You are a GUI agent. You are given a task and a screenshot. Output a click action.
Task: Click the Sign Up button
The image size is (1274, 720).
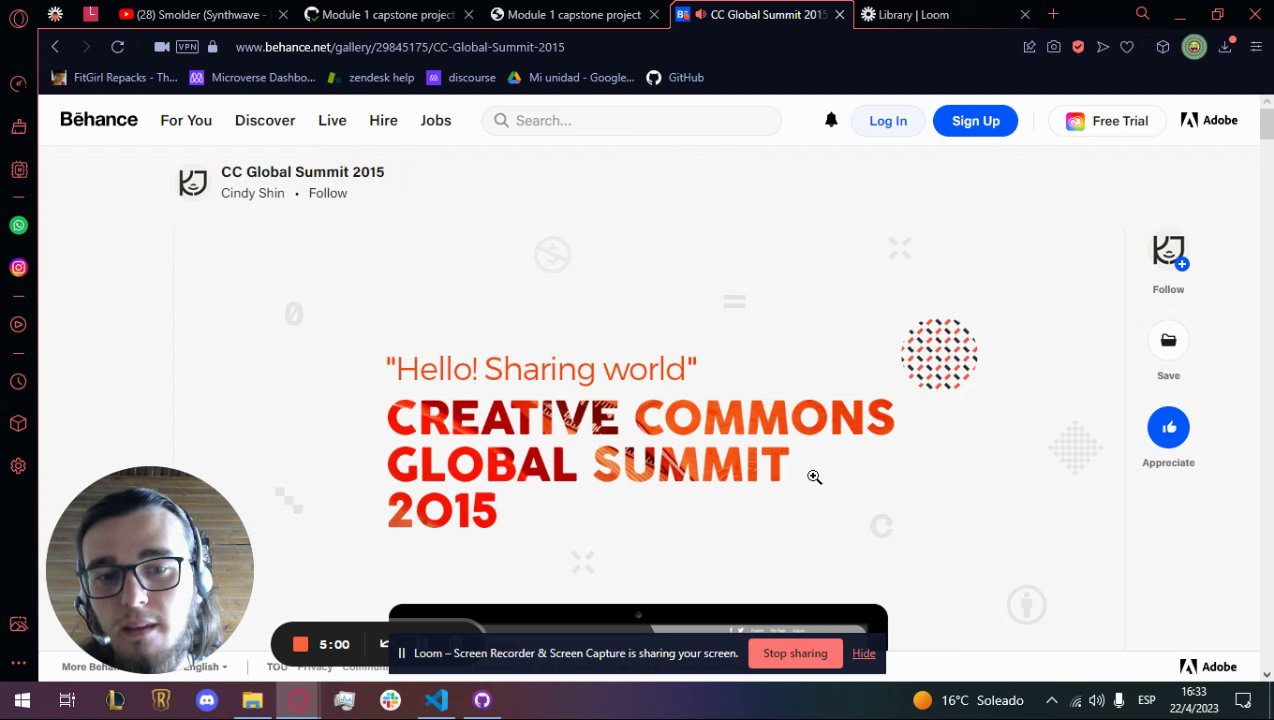coord(975,121)
